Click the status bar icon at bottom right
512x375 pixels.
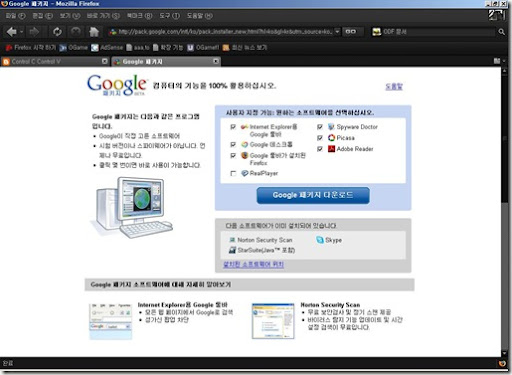[x=502, y=363]
